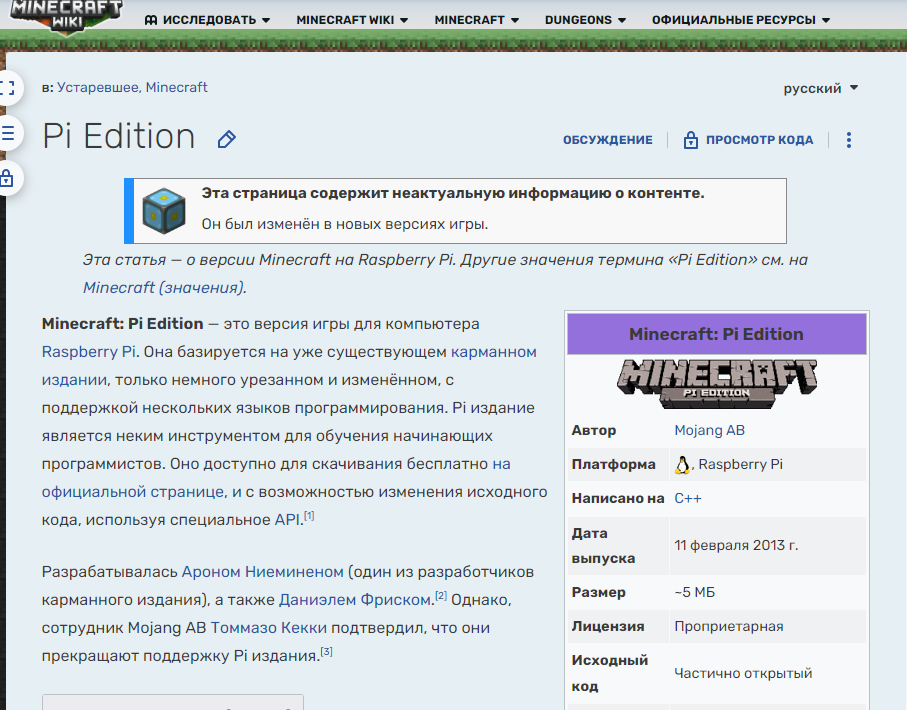
Task: Click the Автор label in infobox
Action: click(594, 431)
